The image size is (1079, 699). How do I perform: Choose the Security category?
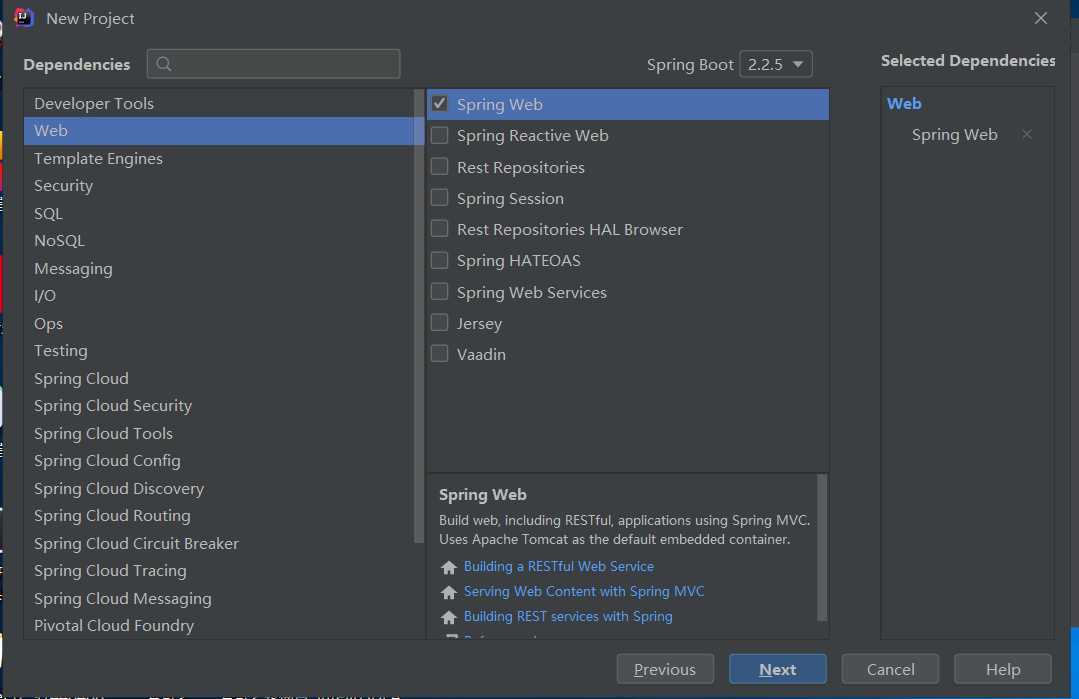(219, 186)
